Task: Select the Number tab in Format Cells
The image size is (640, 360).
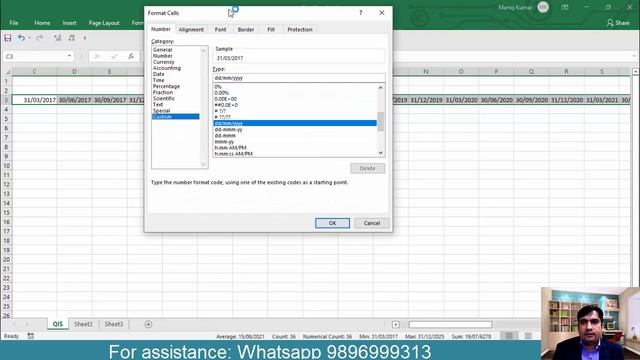Action: pos(161,29)
